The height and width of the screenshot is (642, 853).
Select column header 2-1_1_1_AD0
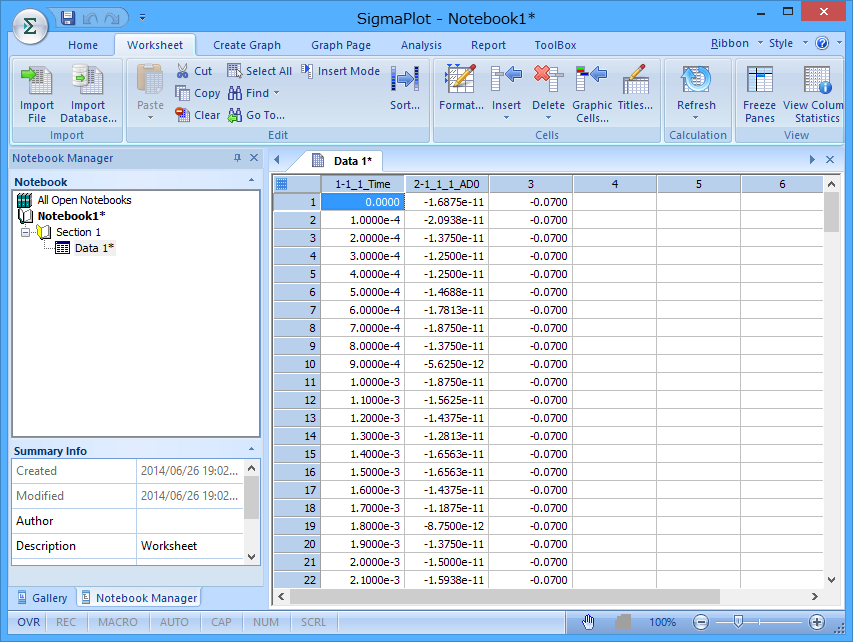pyautogui.click(x=447, y=184)
